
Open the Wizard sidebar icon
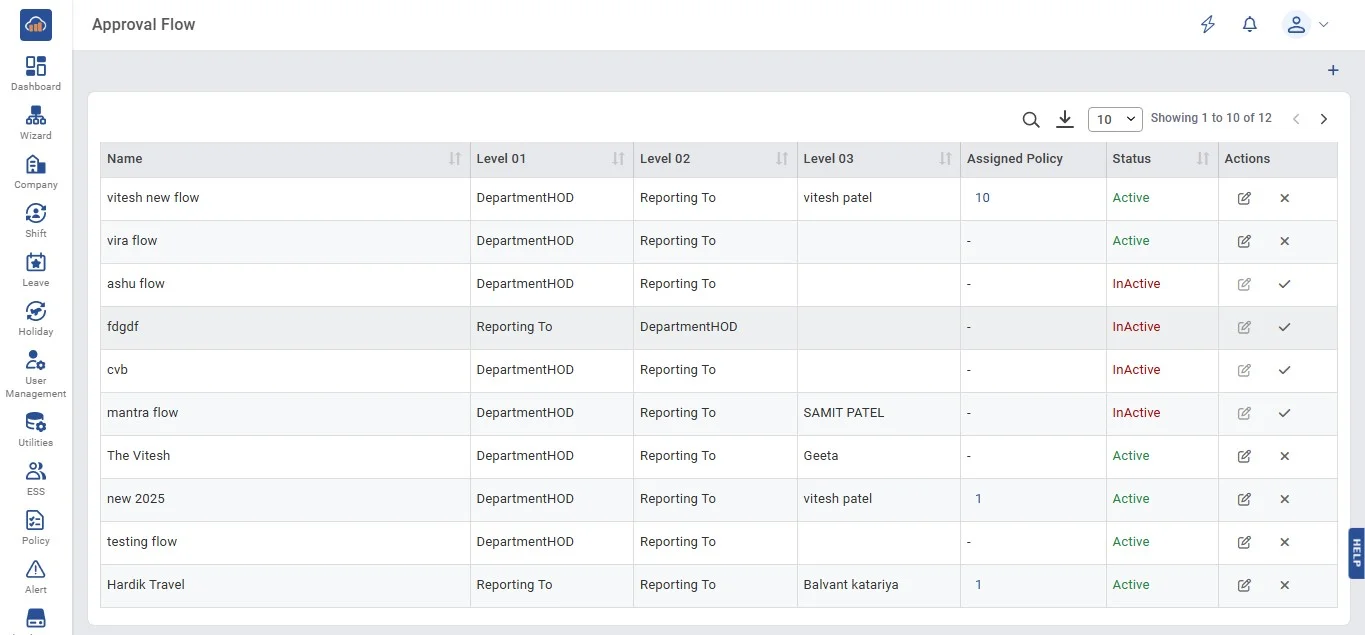(x=36, y=122)
